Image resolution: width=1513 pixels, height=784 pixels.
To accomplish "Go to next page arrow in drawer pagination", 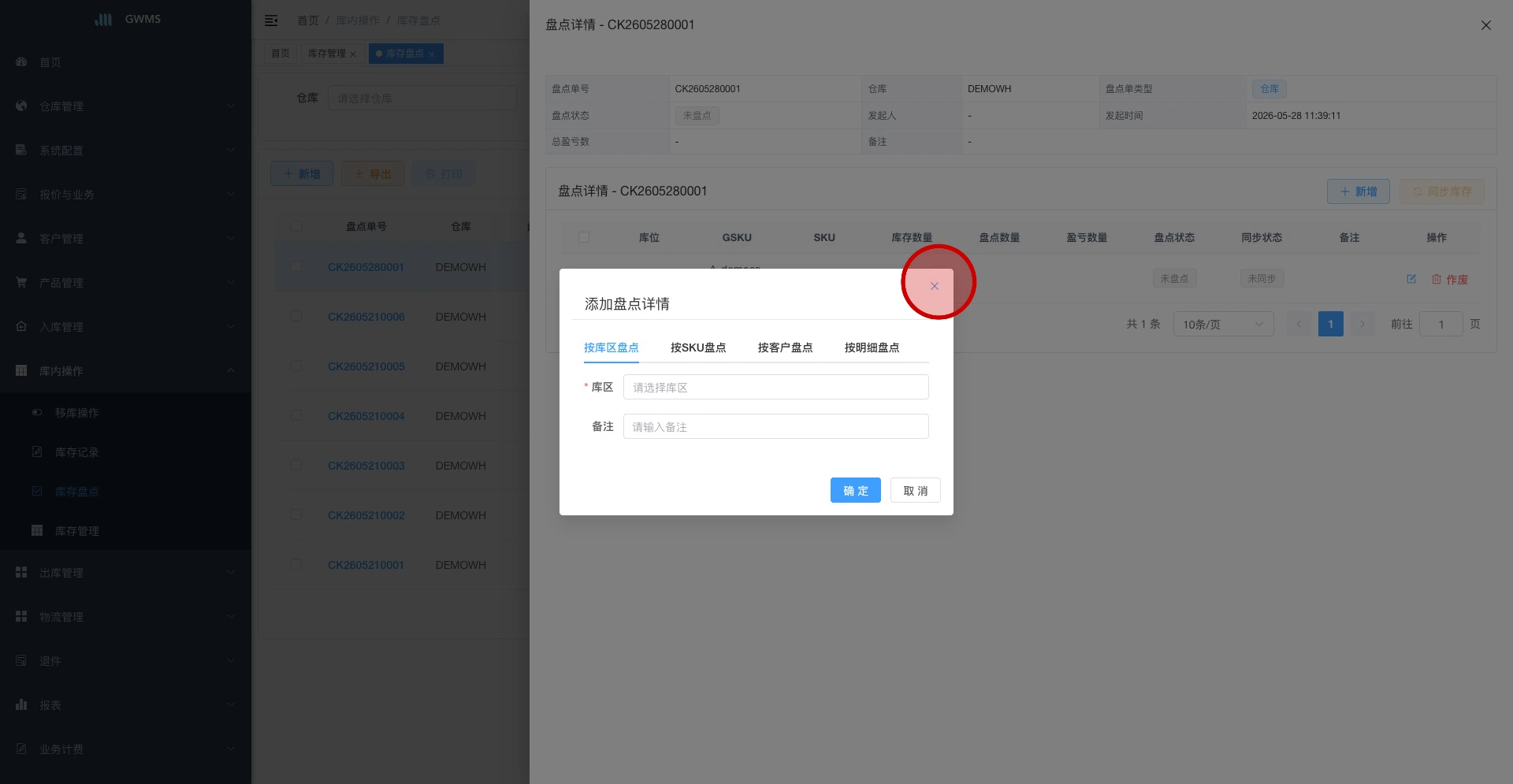I will [x=1362, y=324].
